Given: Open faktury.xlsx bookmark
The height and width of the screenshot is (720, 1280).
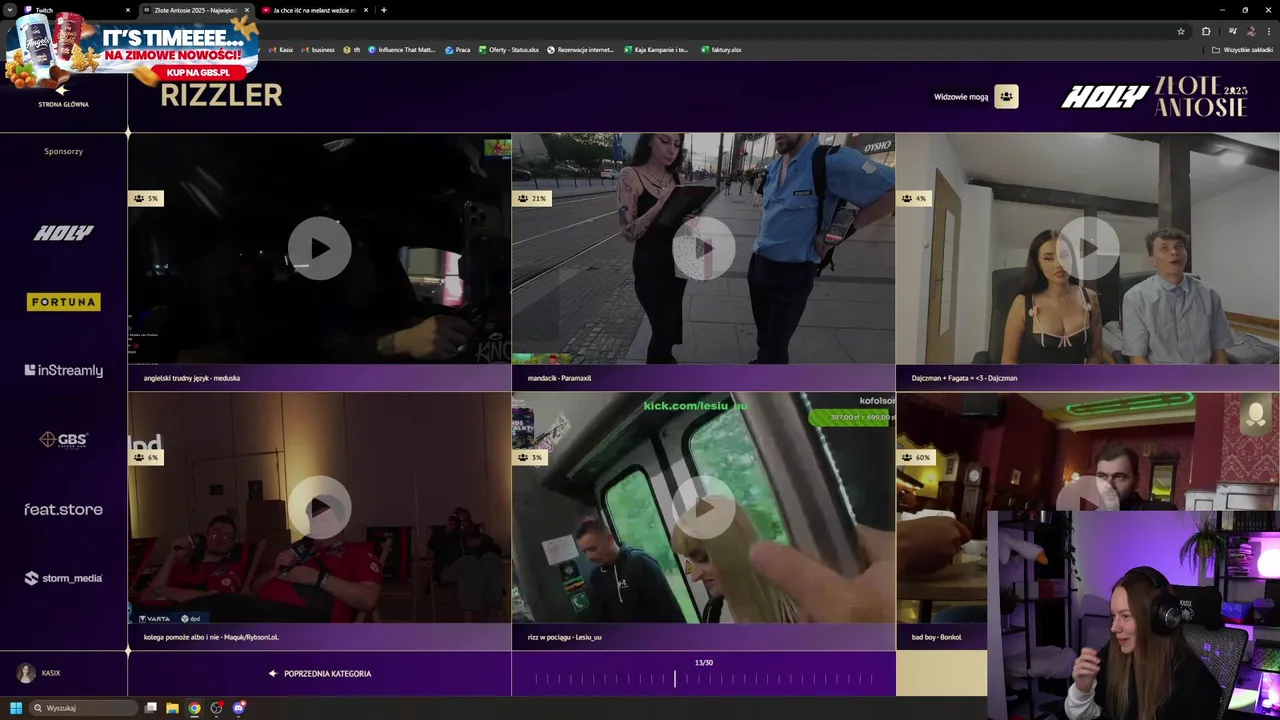Looking at the screenshot, I should coord(721,50).
